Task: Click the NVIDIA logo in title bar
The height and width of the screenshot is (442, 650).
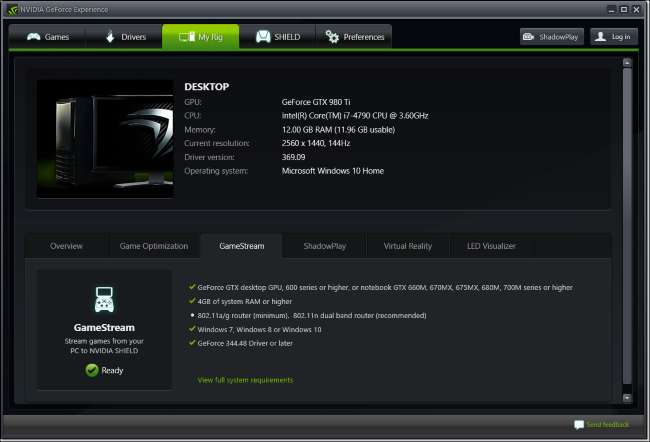Action: coord(12,9)
